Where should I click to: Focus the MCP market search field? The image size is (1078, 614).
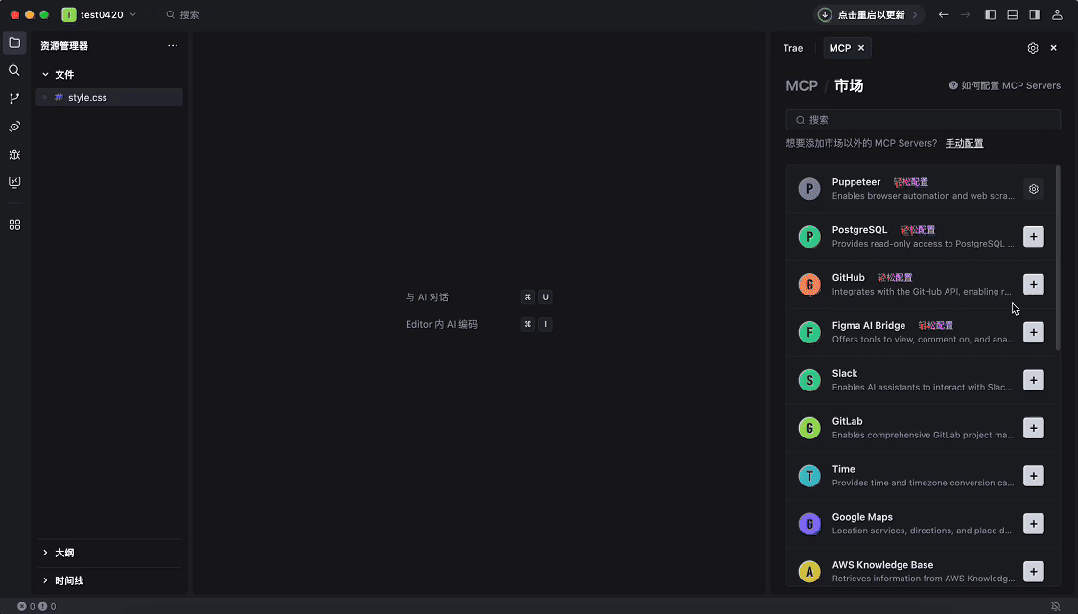coord(923,120)
